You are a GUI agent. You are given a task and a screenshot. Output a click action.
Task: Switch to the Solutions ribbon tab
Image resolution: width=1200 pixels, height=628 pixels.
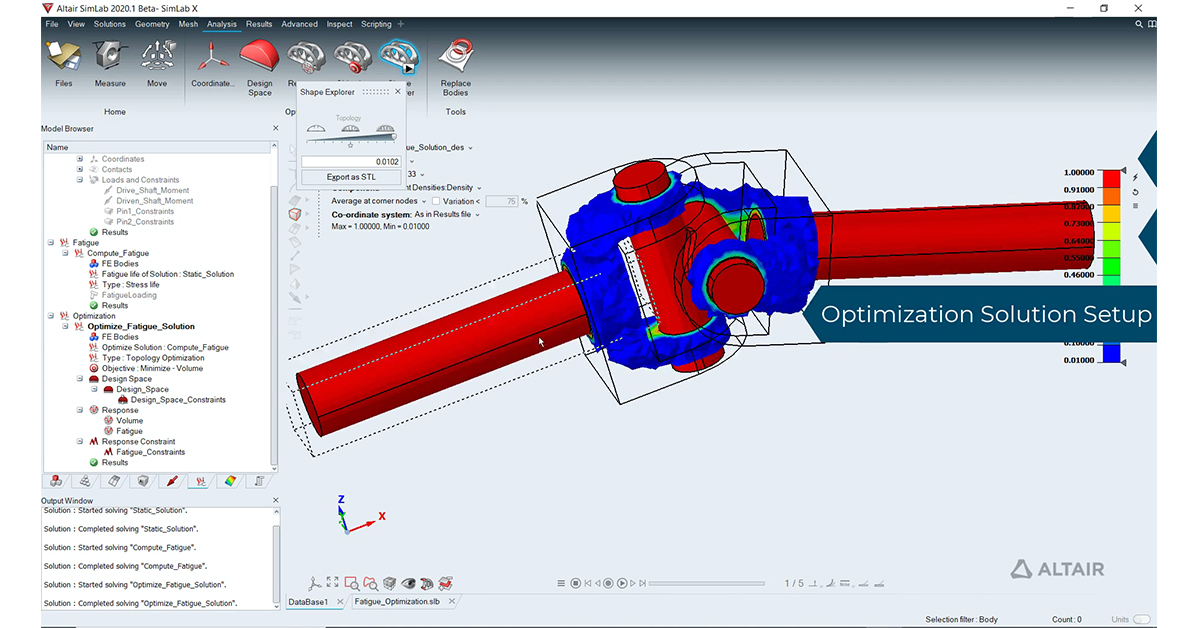110,24
